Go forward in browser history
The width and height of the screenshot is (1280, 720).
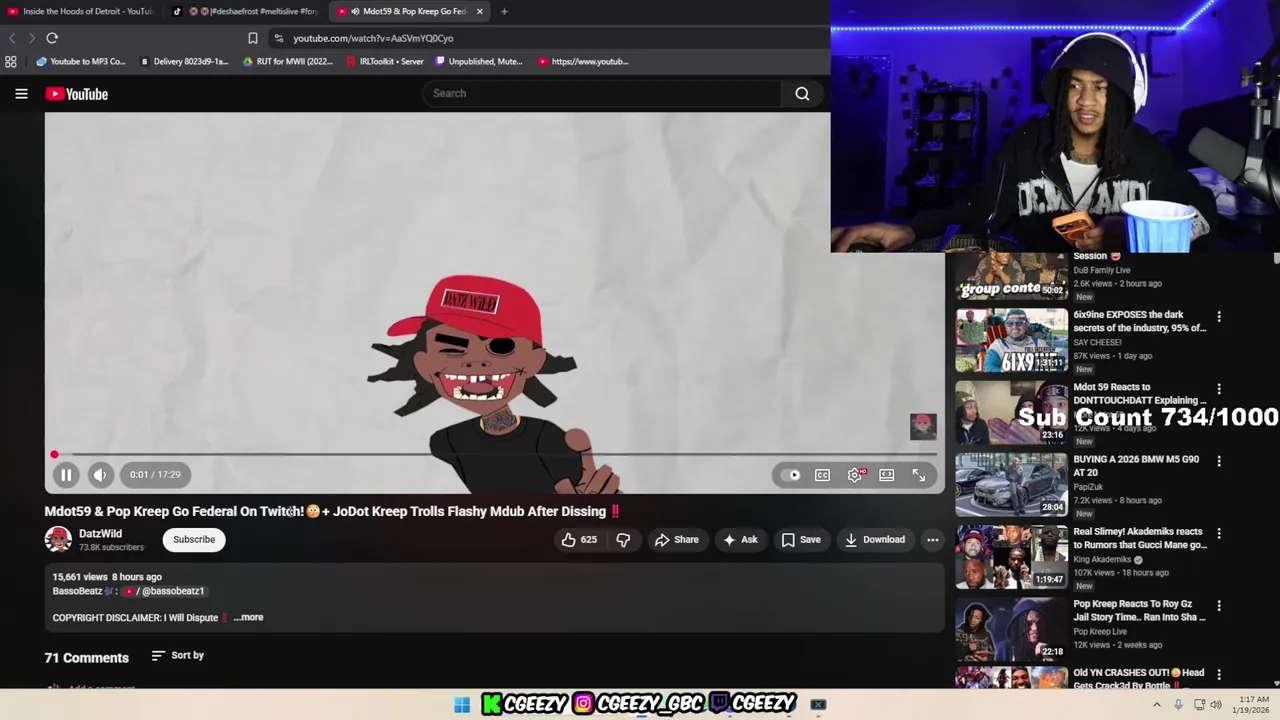[31, 38]
